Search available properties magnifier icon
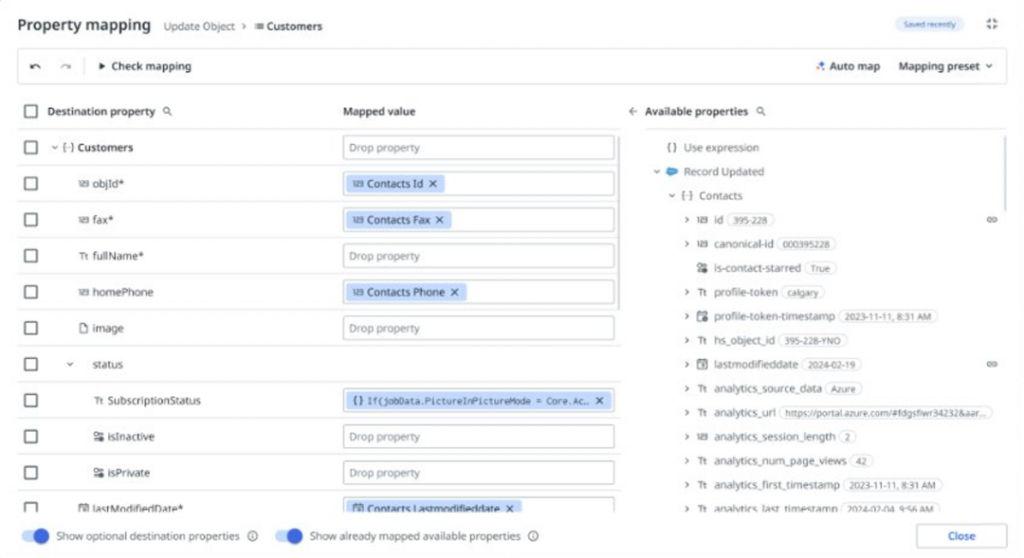1024x558 pixels. (760, 112)
